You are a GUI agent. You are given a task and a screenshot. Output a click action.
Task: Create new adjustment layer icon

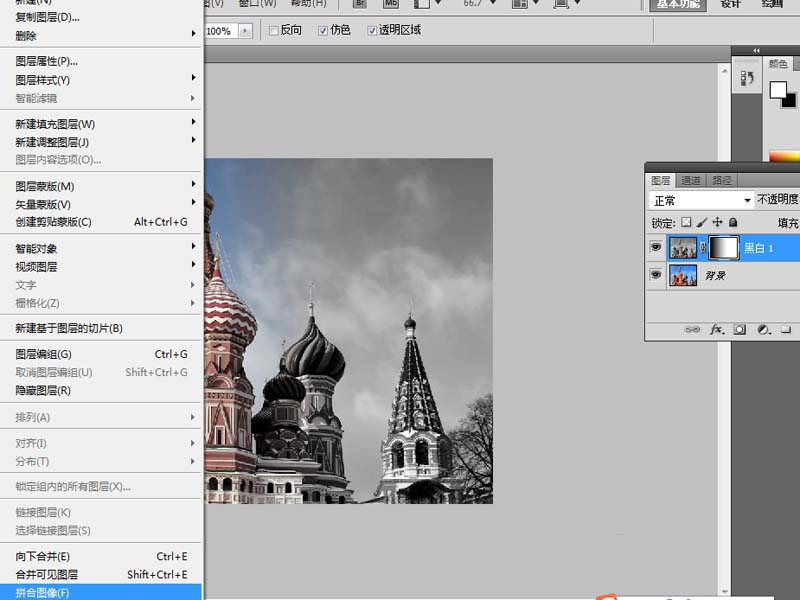click(x=764, y=328)
